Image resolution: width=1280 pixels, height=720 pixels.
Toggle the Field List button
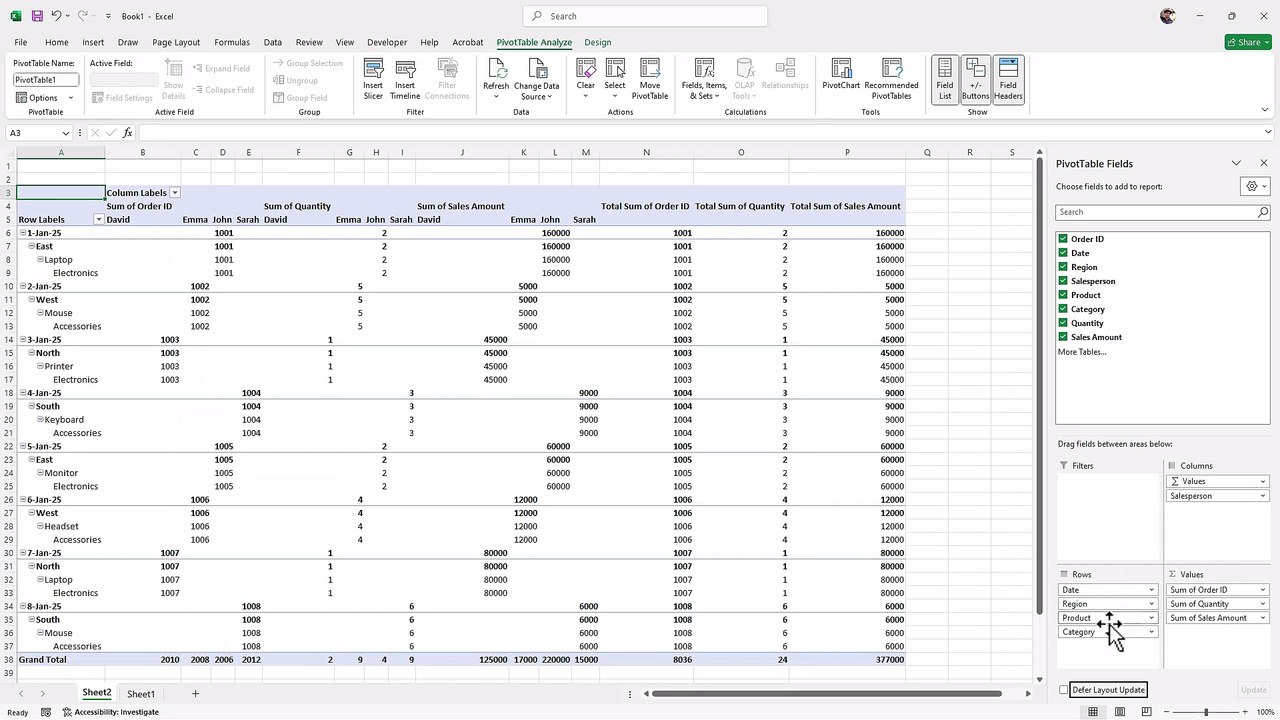tap(945, 79)
